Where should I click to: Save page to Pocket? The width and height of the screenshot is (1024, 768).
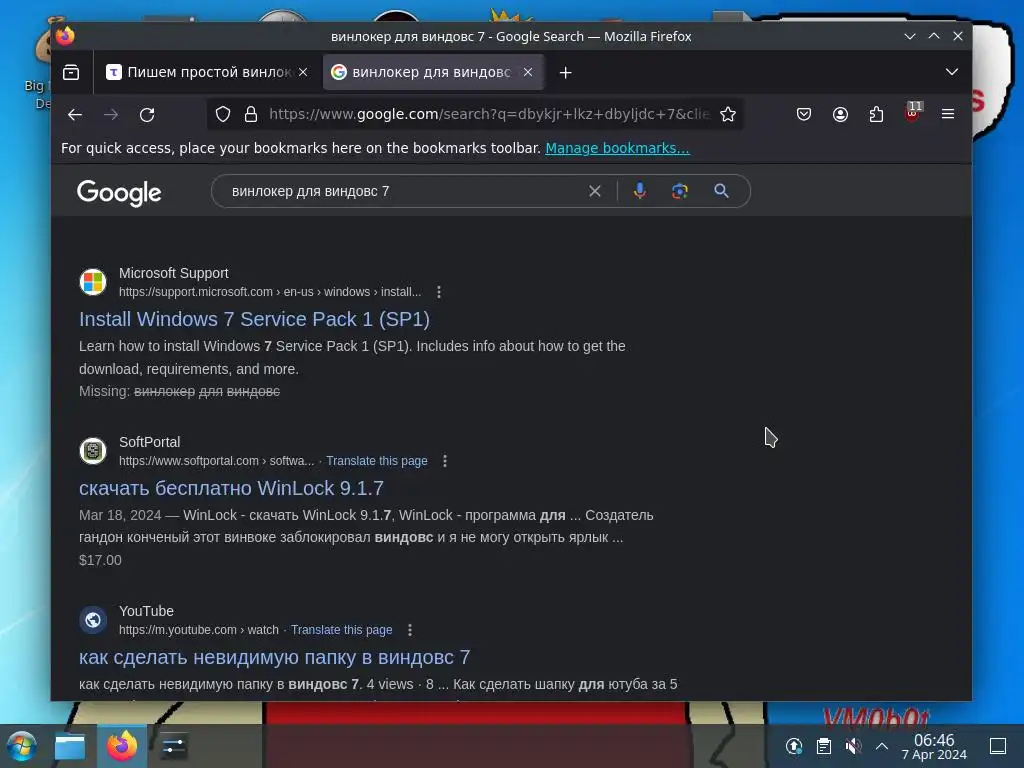(804, 114)
